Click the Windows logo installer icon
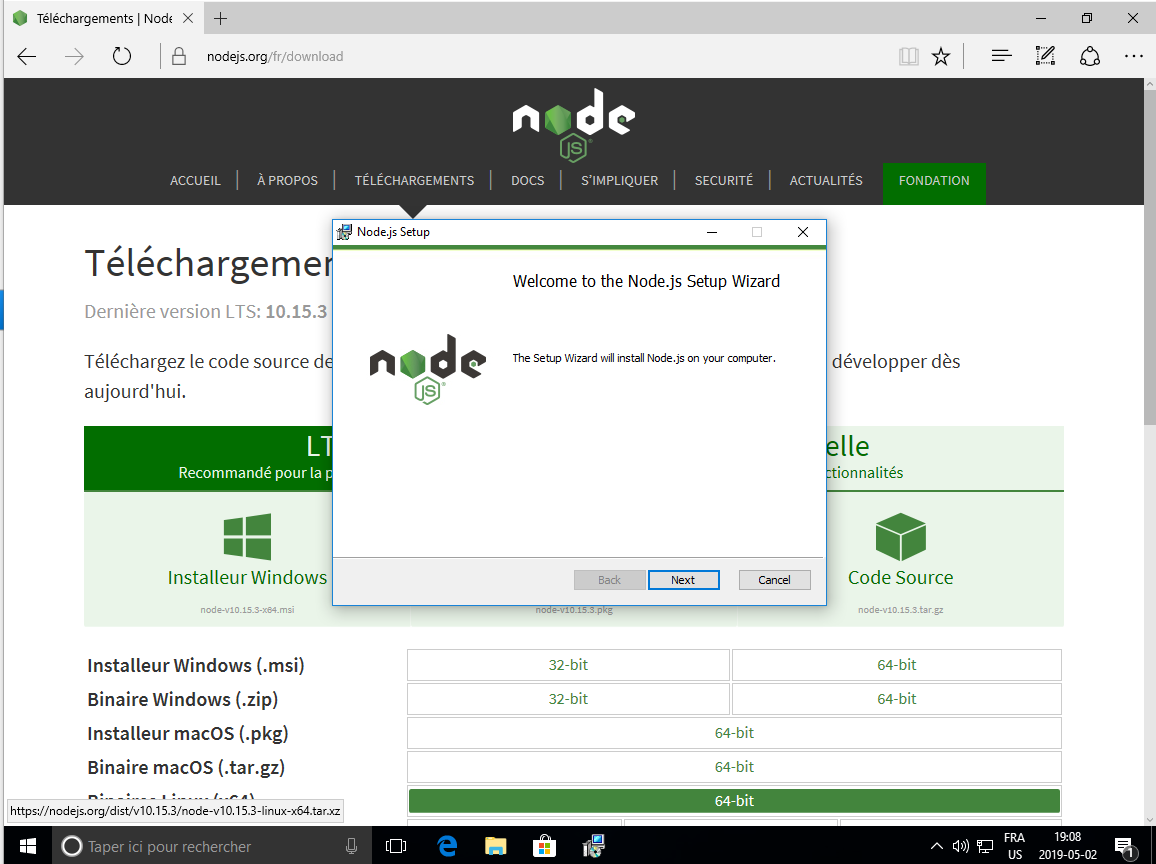 247,537
